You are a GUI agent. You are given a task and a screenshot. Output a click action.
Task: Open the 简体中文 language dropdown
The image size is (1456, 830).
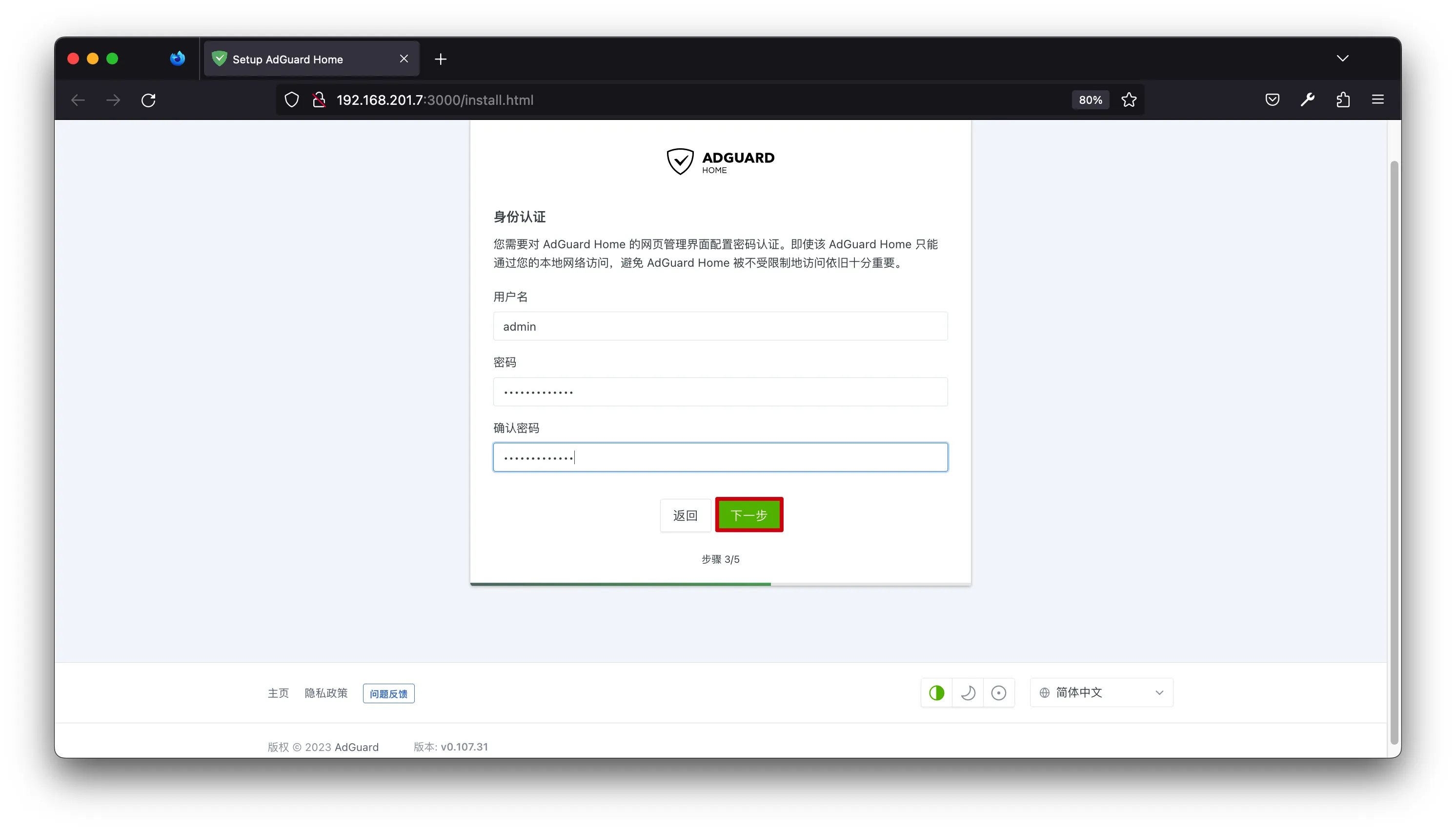pos(1101,692)
